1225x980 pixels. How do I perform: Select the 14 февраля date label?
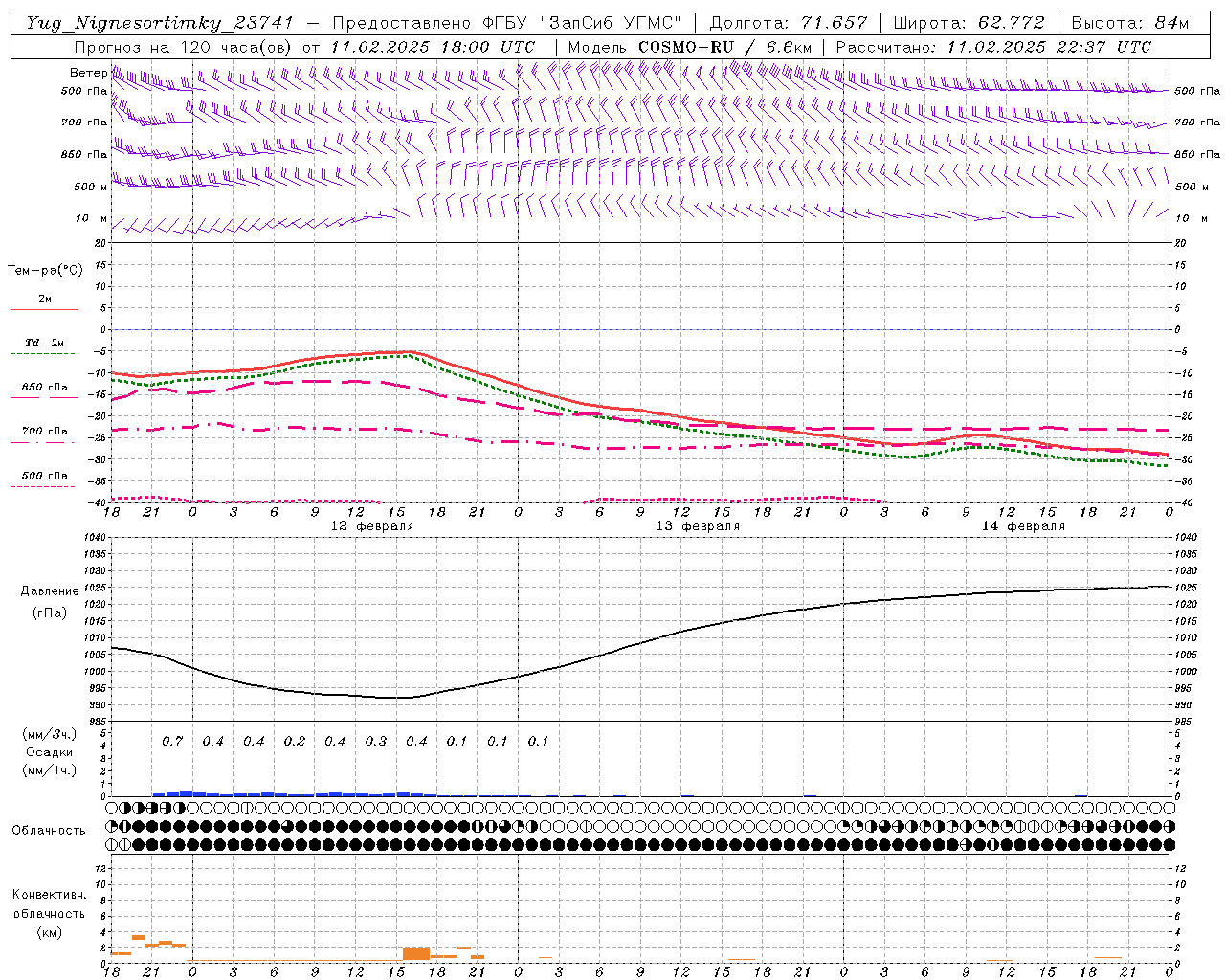coord(1023,526)
